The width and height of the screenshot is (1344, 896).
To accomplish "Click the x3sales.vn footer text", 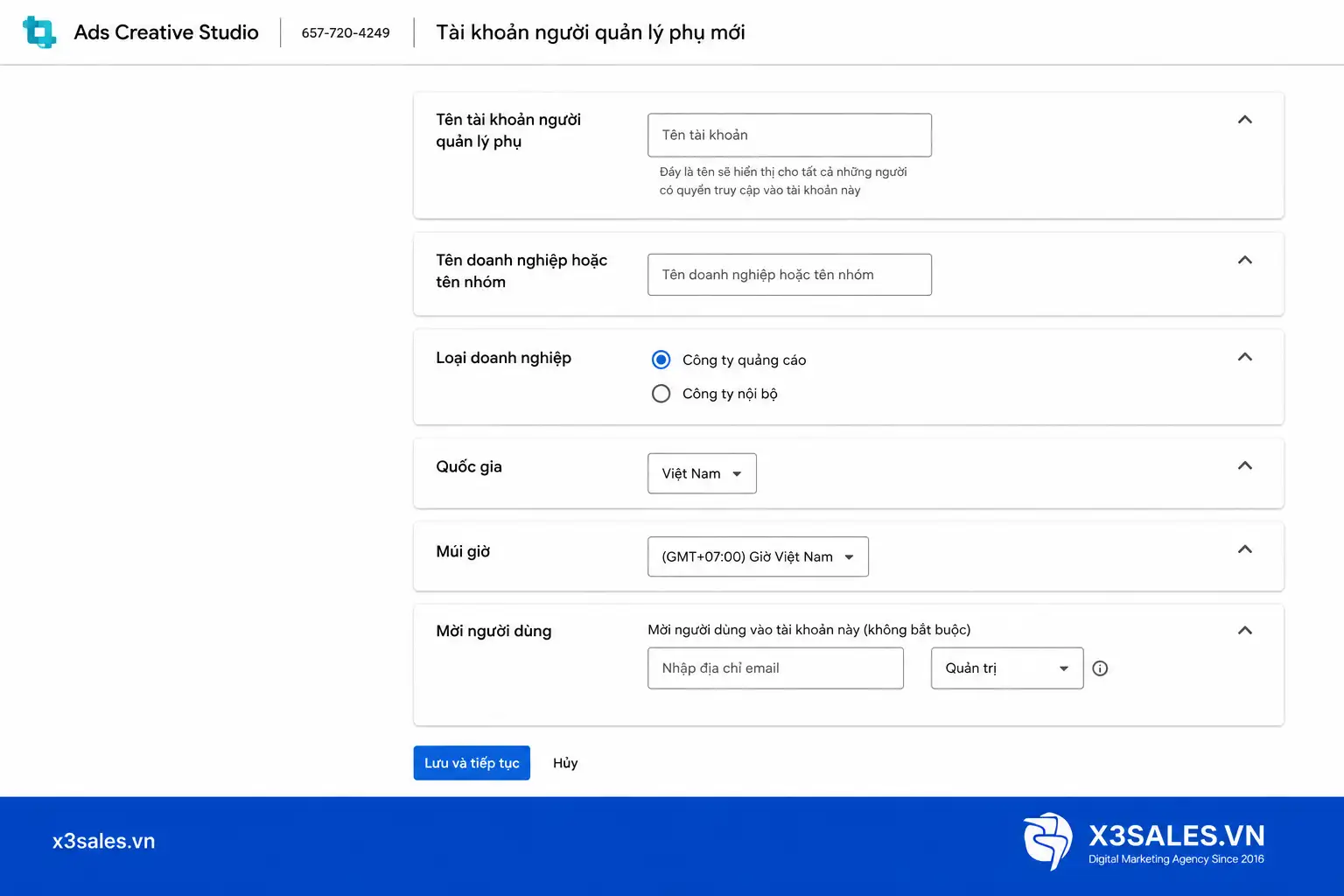I will pyautogui.click(x=103, y=841).
